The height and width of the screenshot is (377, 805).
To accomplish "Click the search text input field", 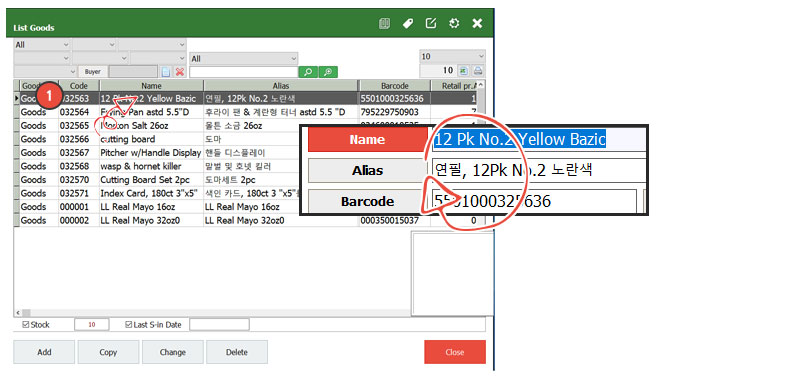I will tap(244, 72).
